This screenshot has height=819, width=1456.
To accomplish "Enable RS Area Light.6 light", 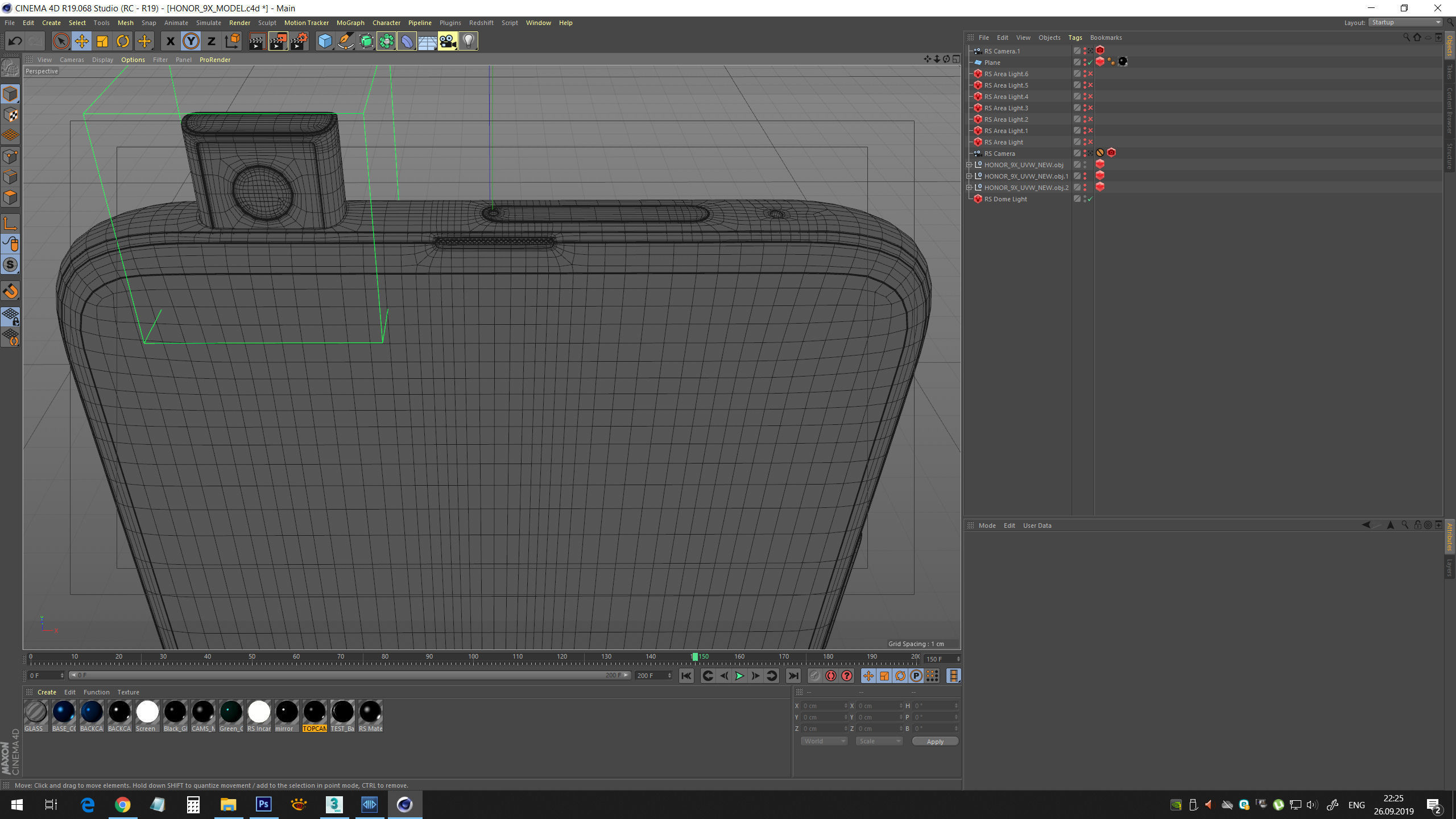I will pyautogui.click(x=1090, y=74).
